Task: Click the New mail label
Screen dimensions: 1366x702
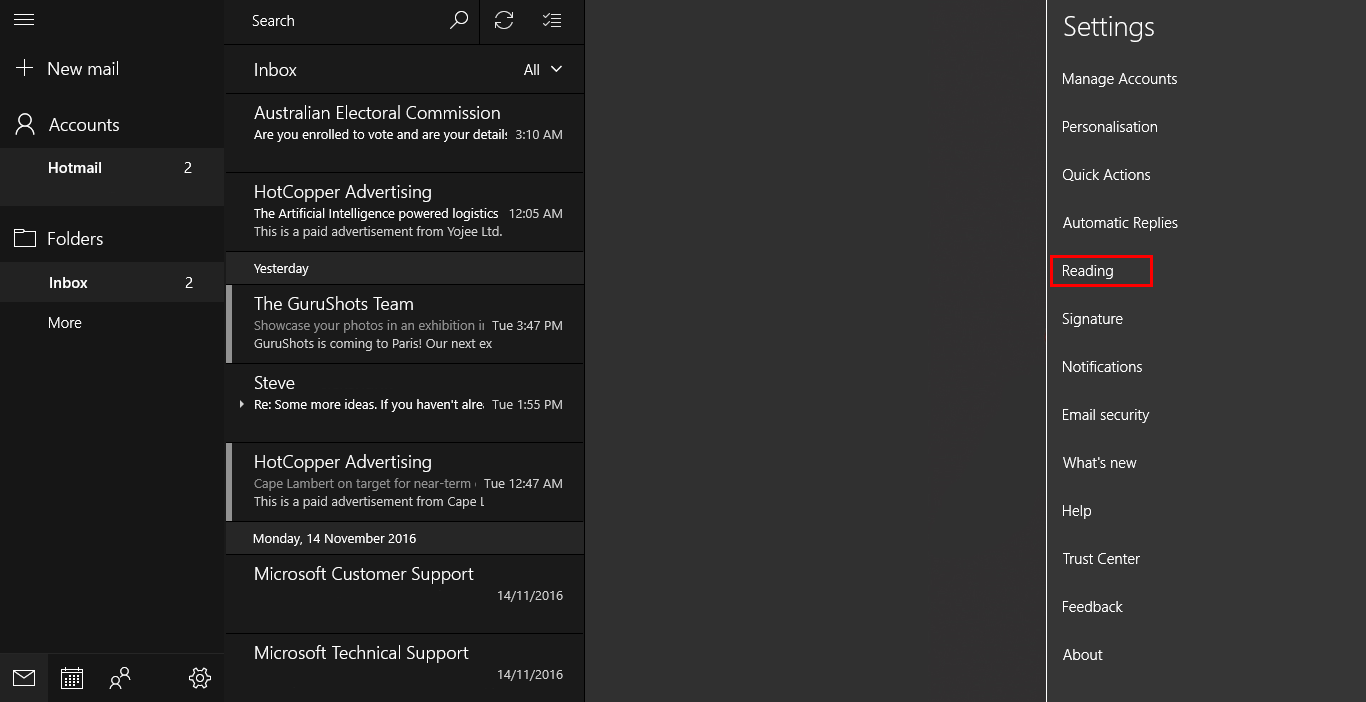Action: coord(83,68)
